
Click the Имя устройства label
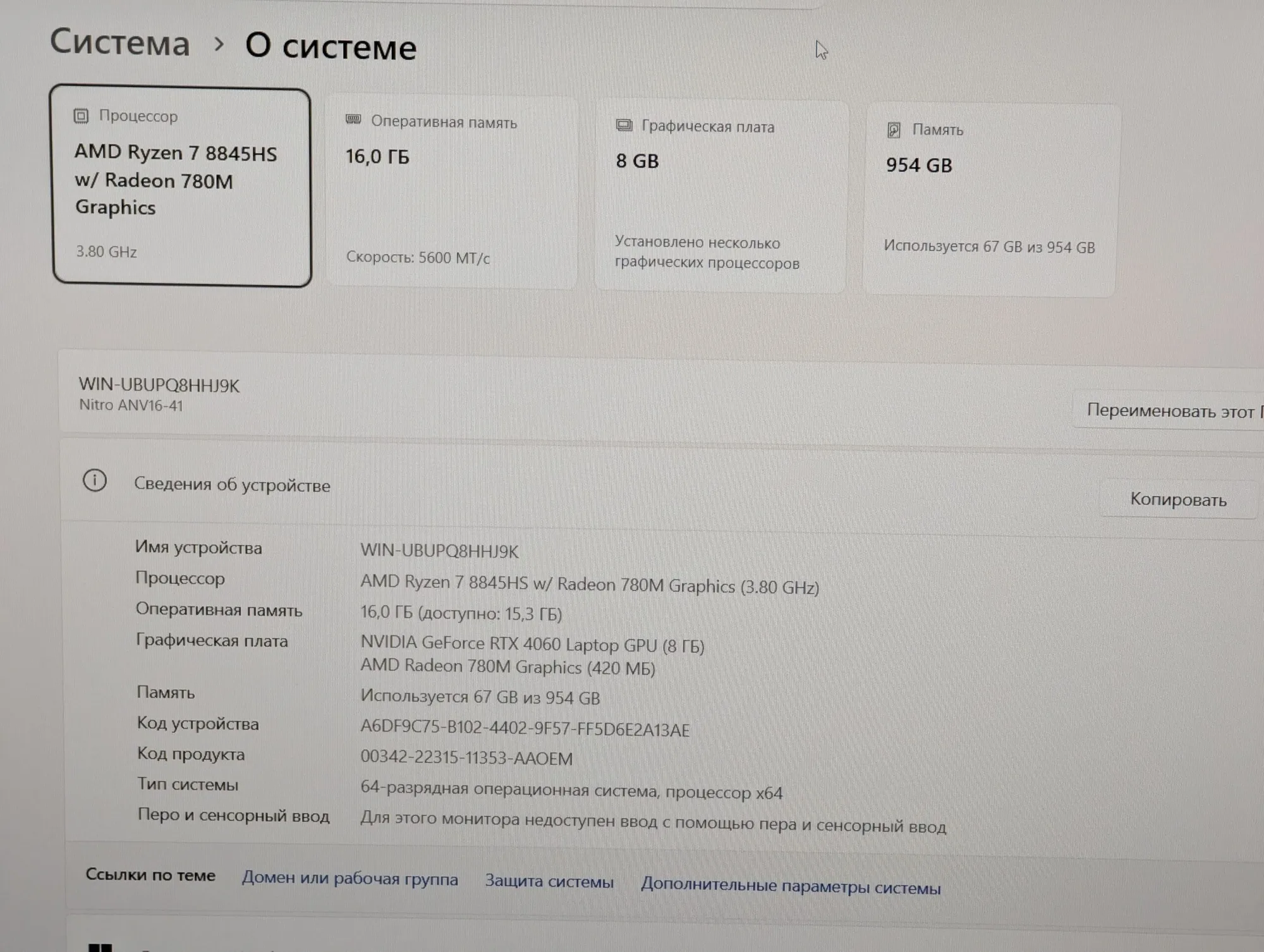click(198, 547)
